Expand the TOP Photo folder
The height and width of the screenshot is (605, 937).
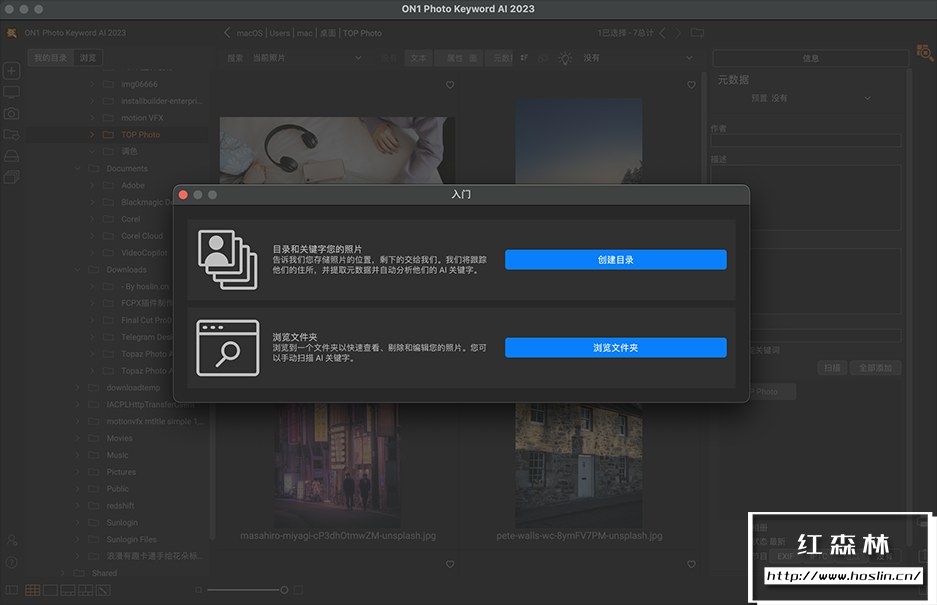92,135
